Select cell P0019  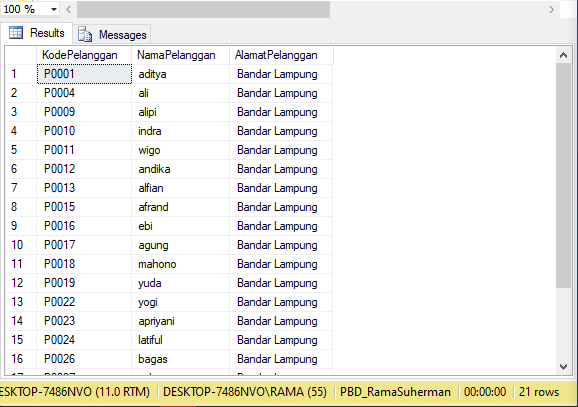84,283
